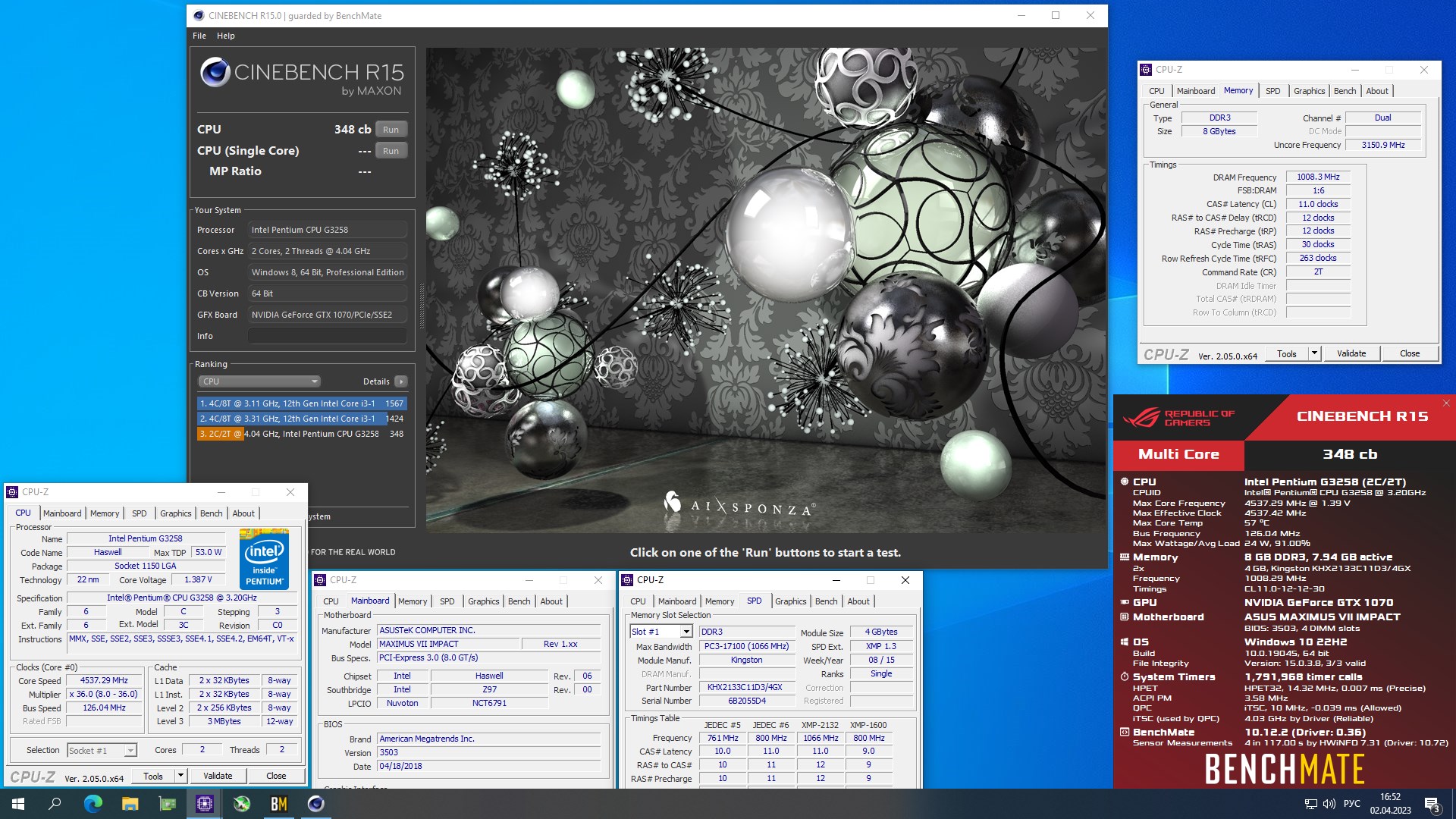
Task: Open Tools dropdown arrow in CPU-Z CPU window
Action: pos(180,776)
